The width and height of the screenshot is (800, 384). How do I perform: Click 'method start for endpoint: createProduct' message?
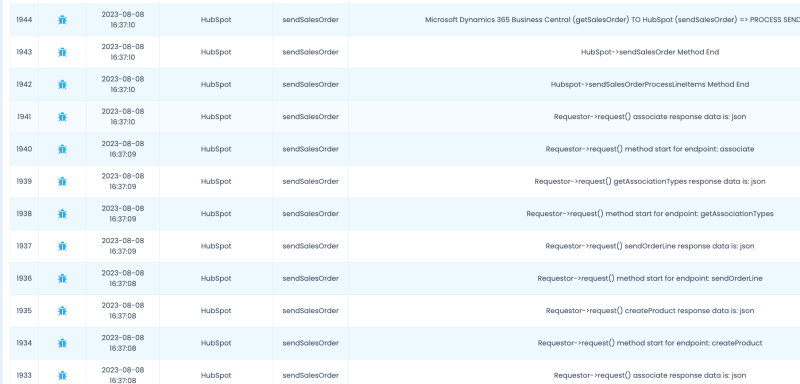[650, 343]
